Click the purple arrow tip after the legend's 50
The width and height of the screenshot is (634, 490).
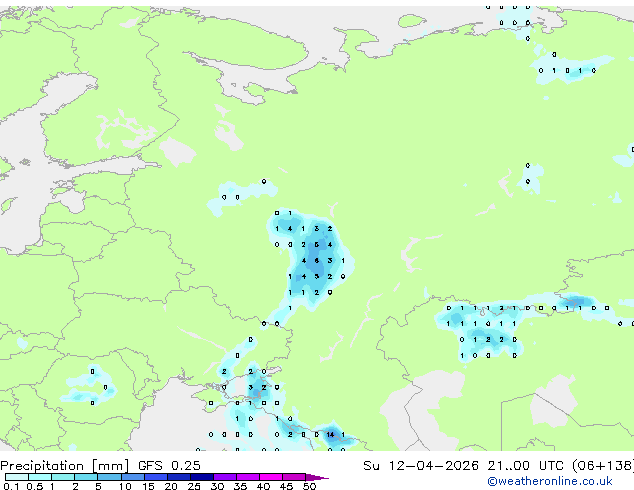point(317,477)
